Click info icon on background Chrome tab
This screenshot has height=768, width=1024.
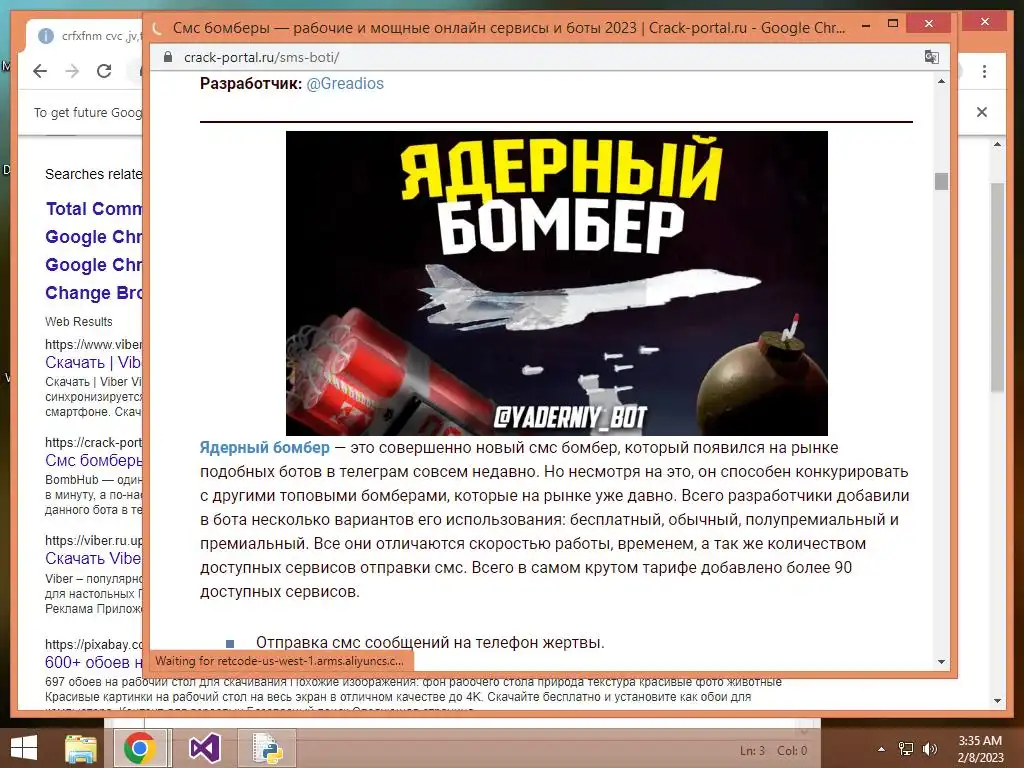click(x=46, y=36)
